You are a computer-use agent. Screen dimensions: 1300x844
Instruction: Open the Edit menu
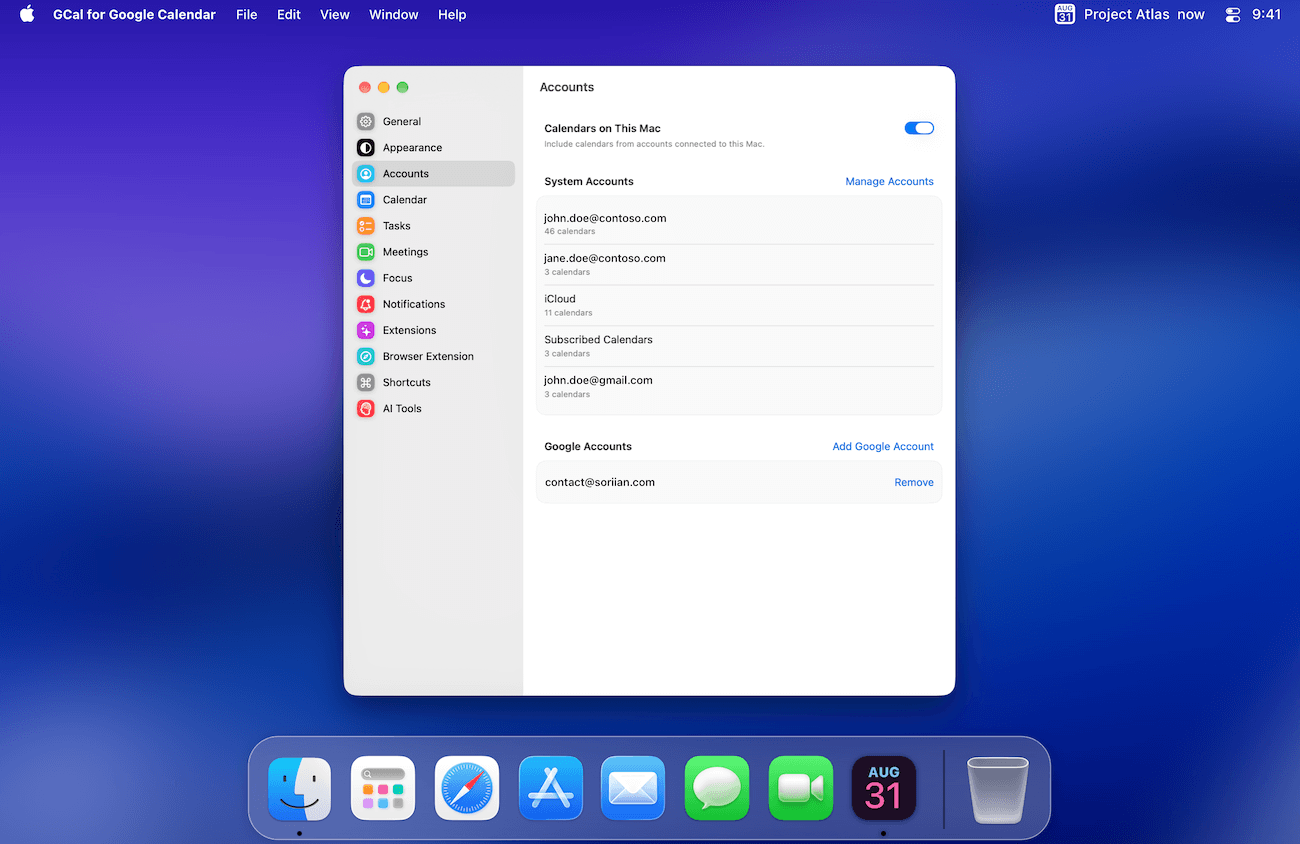(x=289, y=14)
